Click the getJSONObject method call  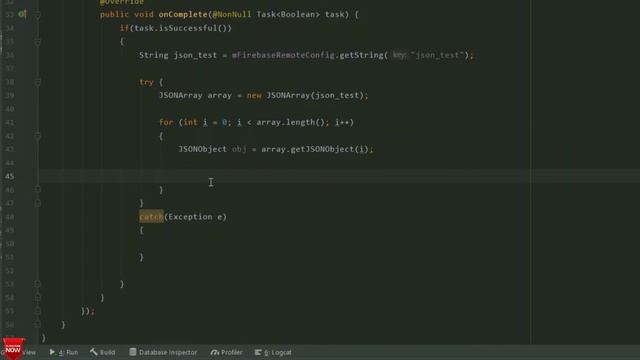(323, 149)
